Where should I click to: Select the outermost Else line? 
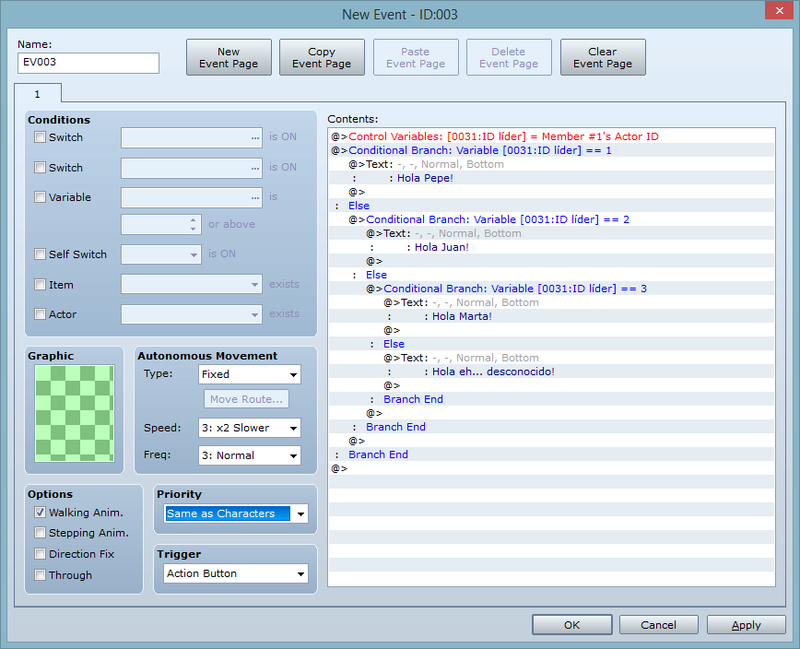tap(552, 206)
